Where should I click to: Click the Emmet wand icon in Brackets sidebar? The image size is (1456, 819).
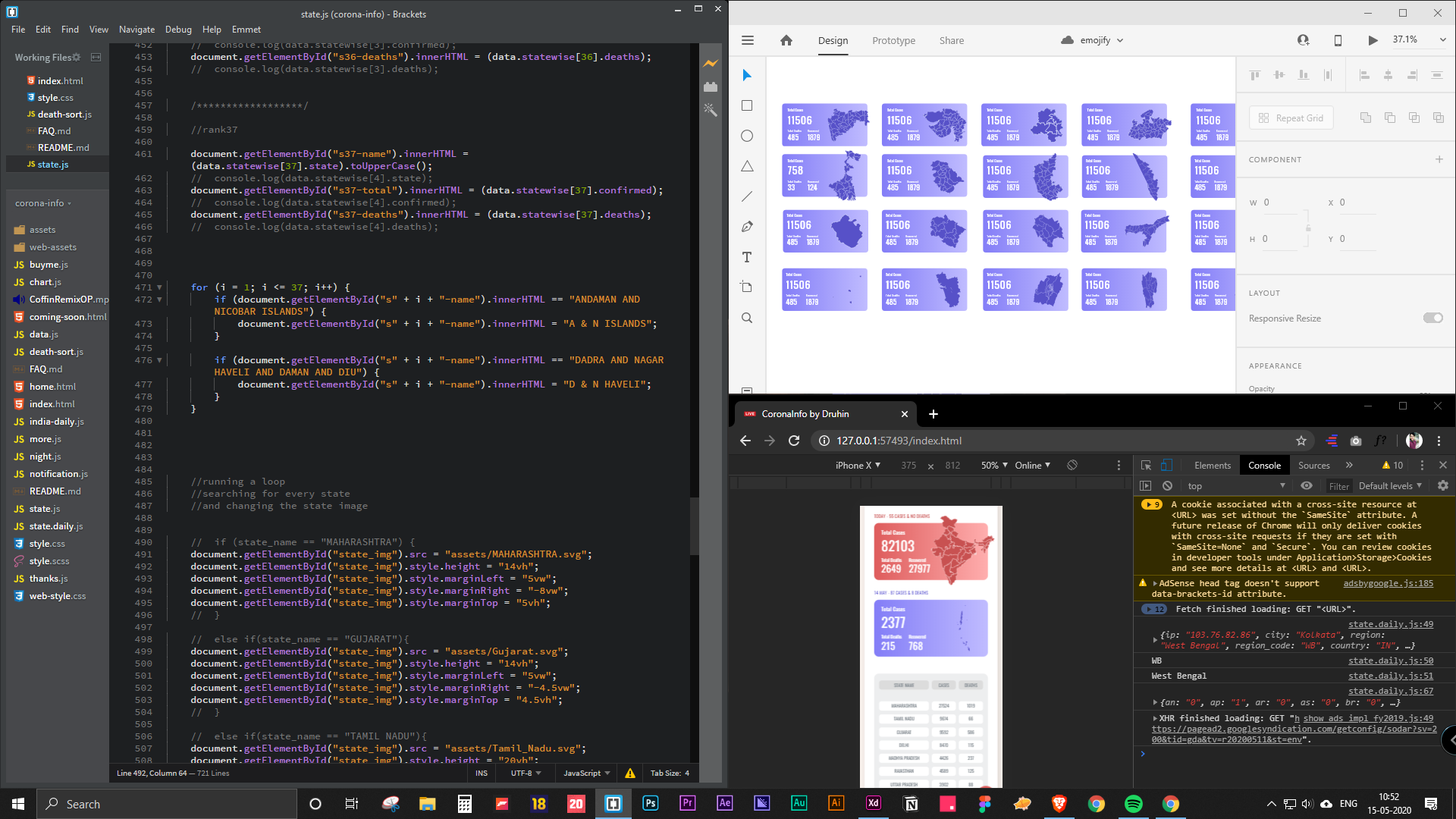[711, 110]
